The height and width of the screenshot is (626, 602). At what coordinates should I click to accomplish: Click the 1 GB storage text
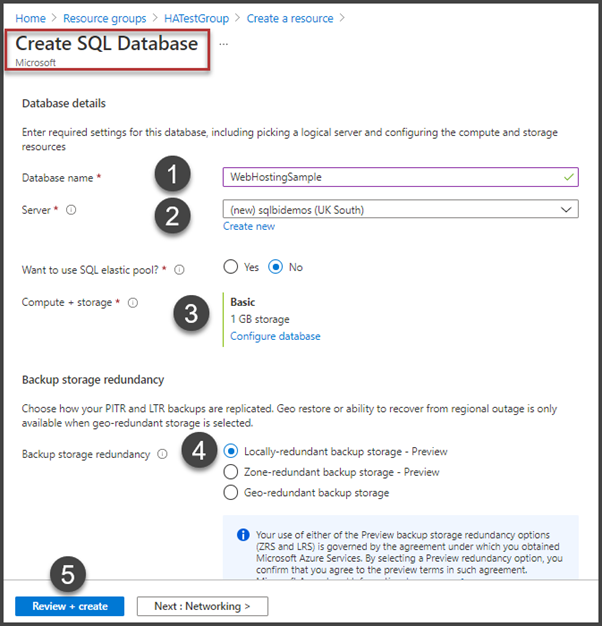click(x=260, y=319)
